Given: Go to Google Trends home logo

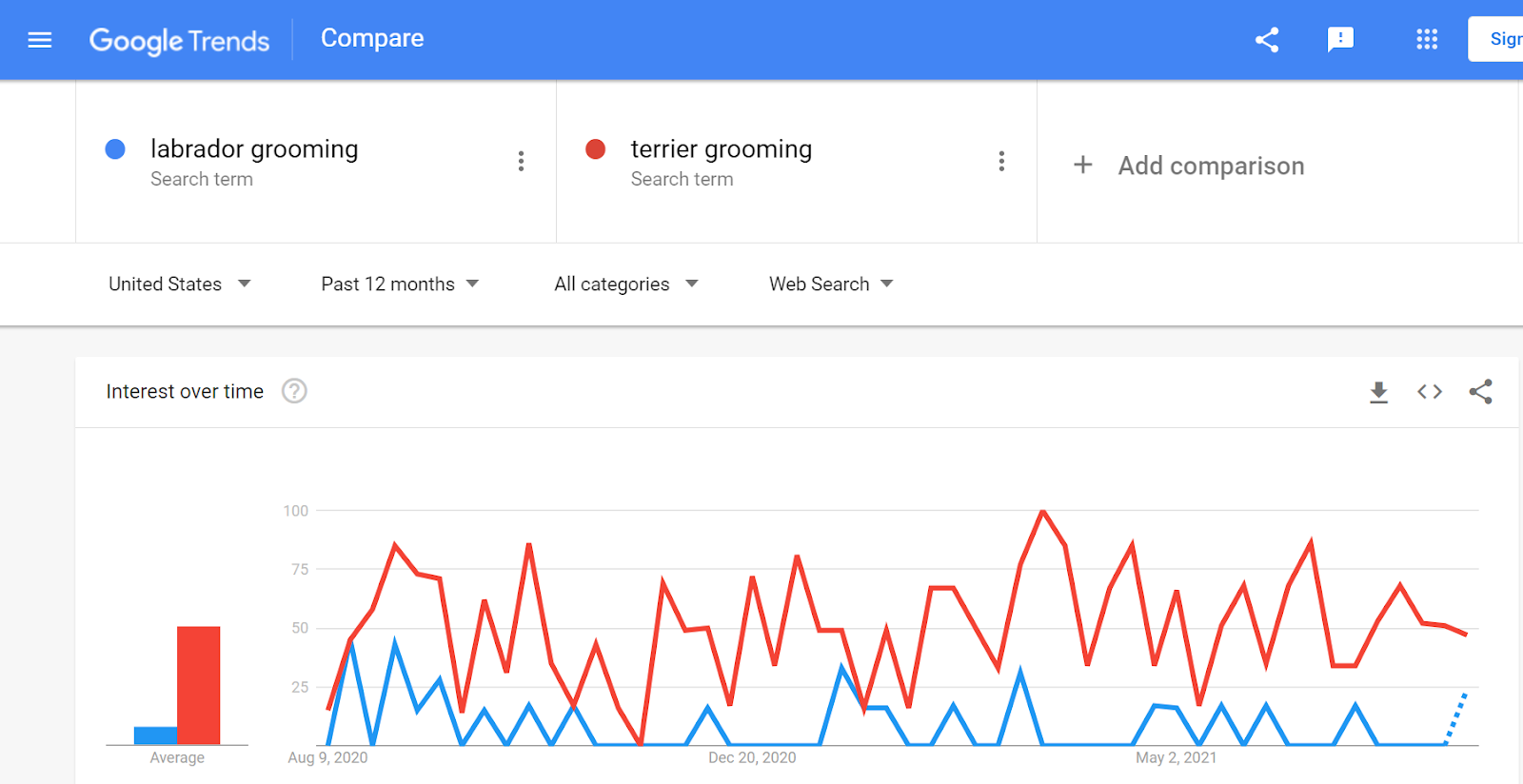Looking at the screenshot, I should (179, 40).
